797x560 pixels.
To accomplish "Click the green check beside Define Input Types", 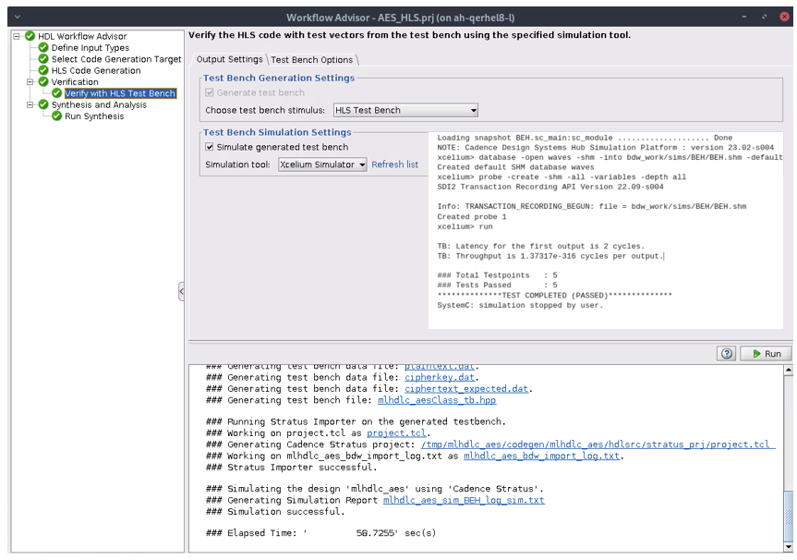I will pos(43,48).
